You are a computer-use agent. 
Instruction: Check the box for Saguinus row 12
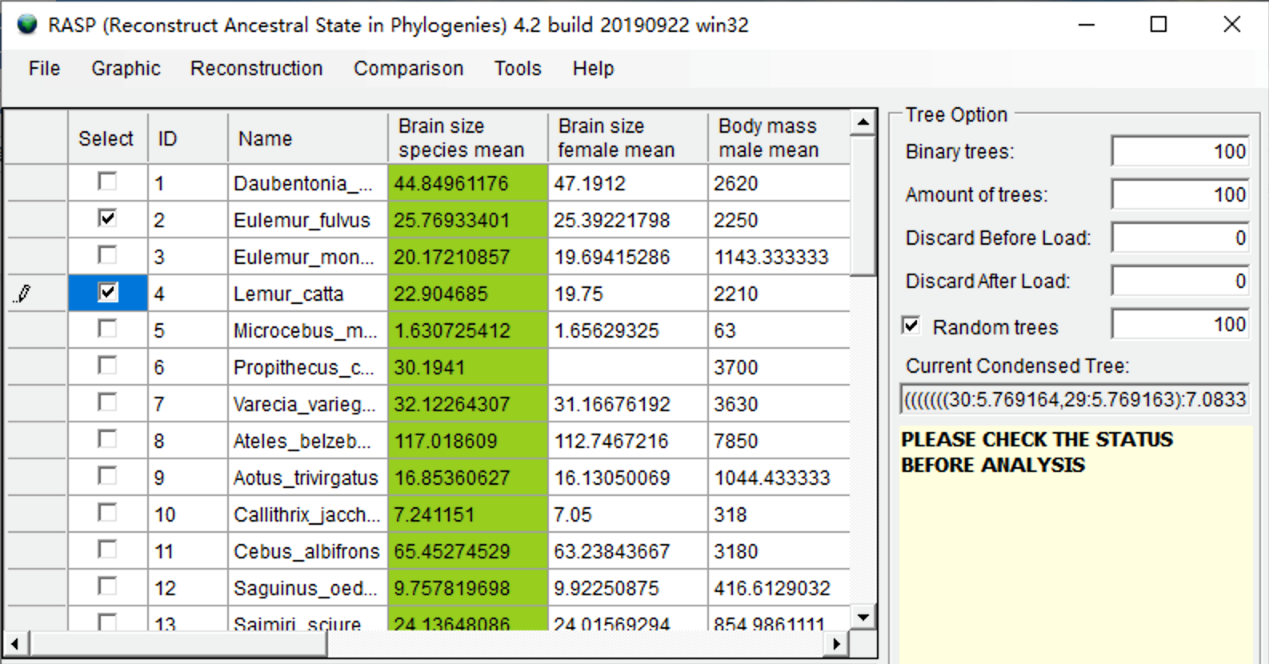tap(107, 585)
